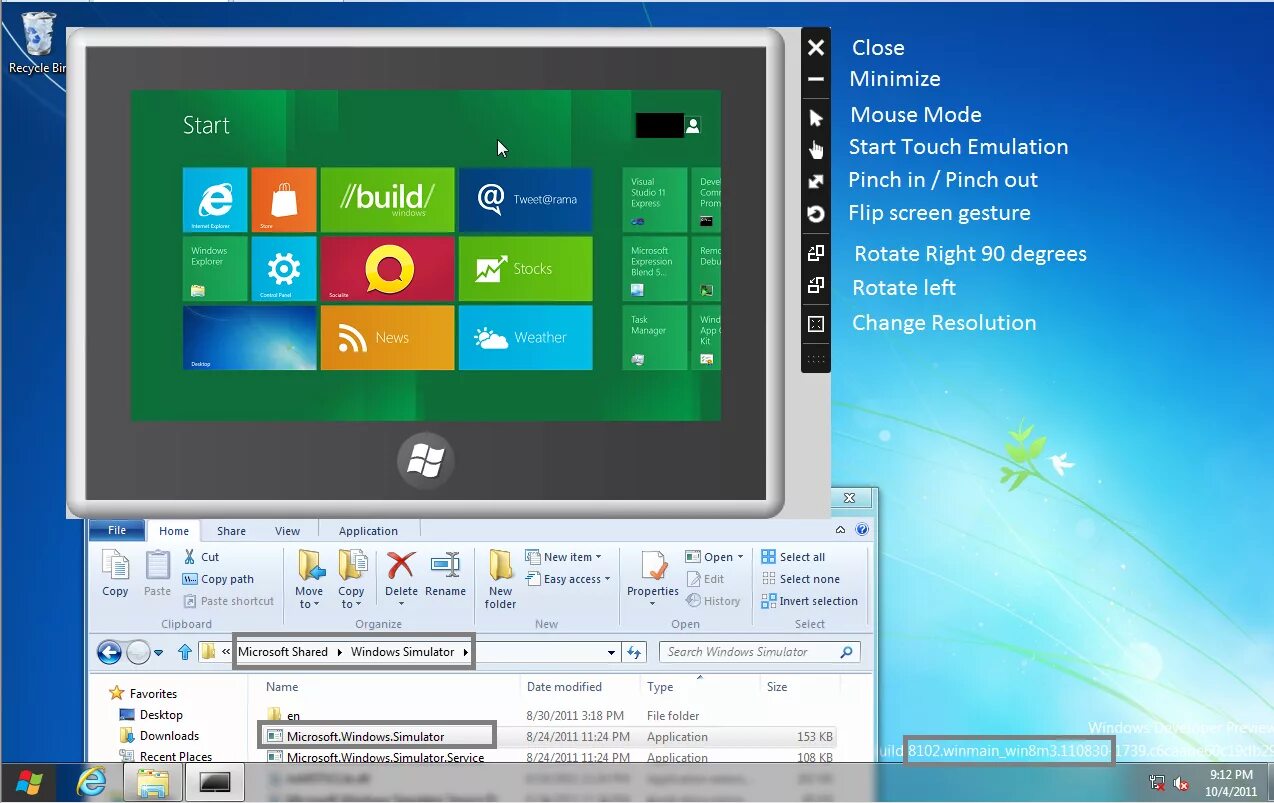Click Invert selection in ribbon
Image resolution: width=1274 pixels, height=803 pixels.
coord(809,601)
